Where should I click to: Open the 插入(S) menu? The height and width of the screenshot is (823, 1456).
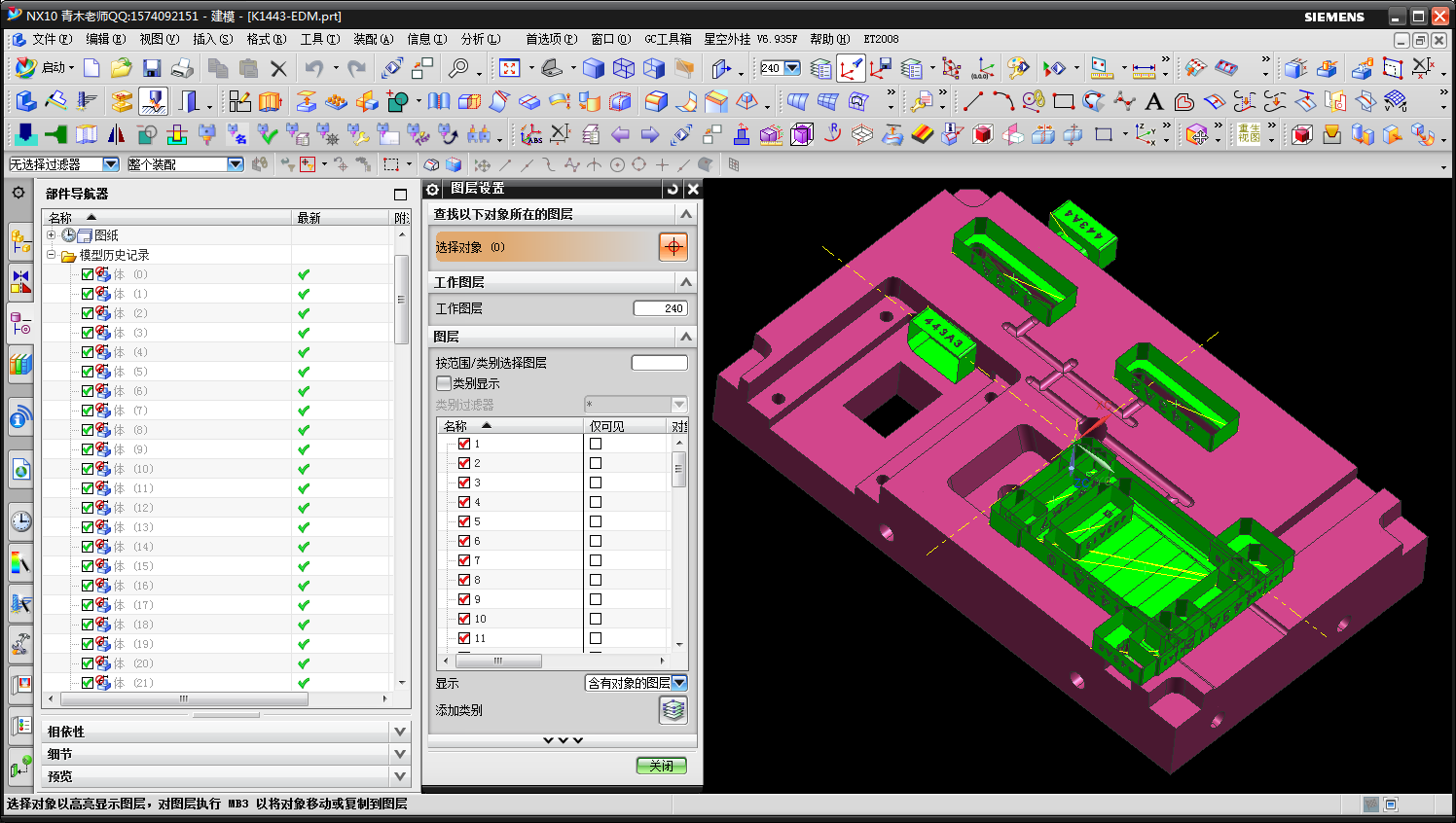[x=212, y=39]
